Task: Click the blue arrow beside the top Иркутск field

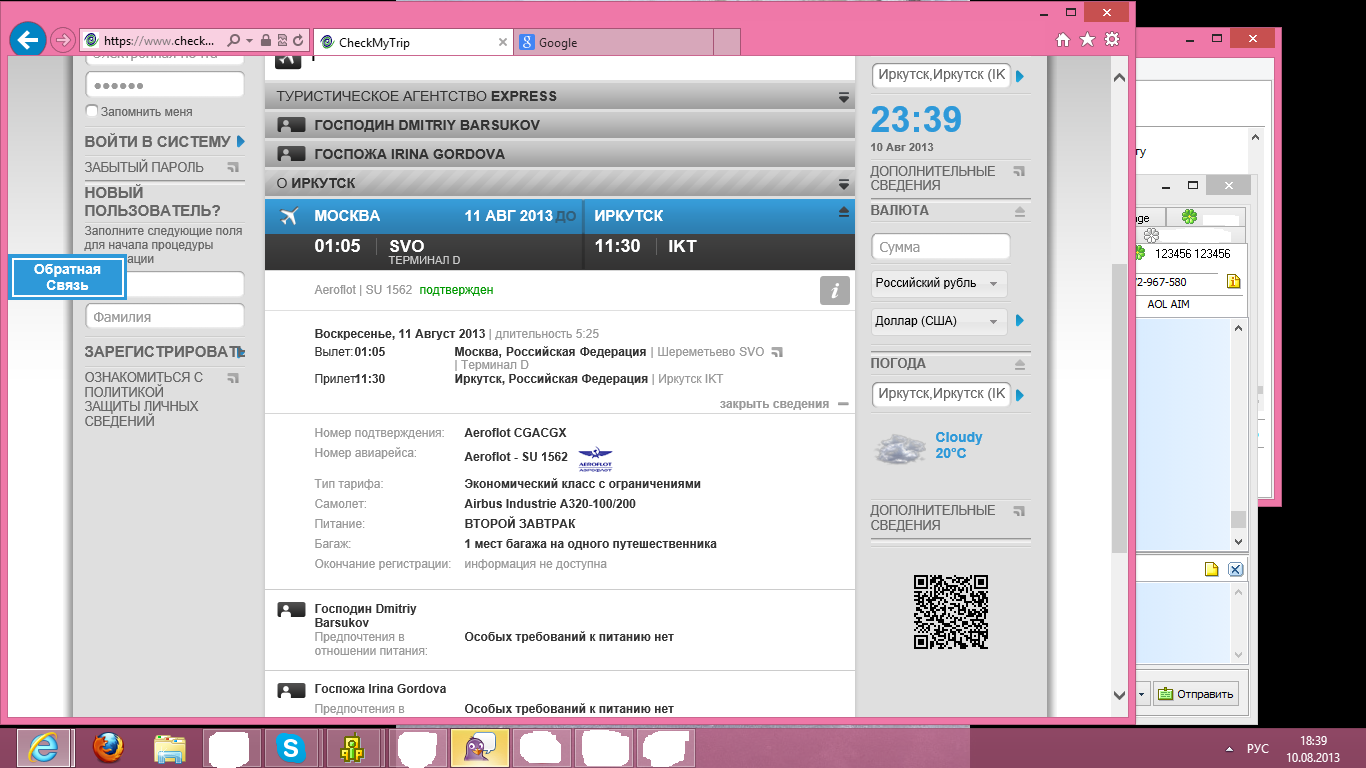Action: (x=1020, y=76)
